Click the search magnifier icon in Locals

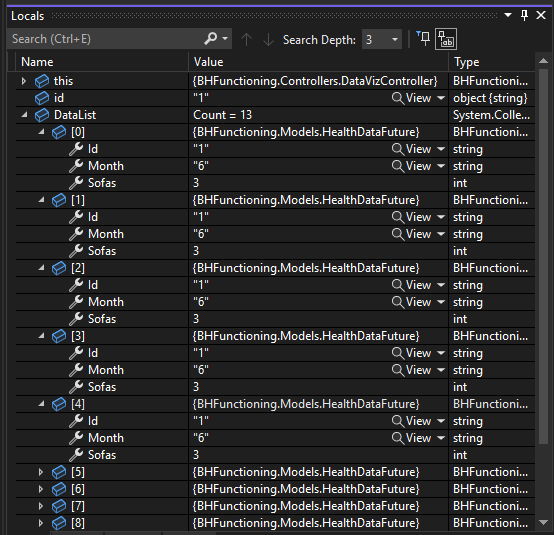(211, 39)
